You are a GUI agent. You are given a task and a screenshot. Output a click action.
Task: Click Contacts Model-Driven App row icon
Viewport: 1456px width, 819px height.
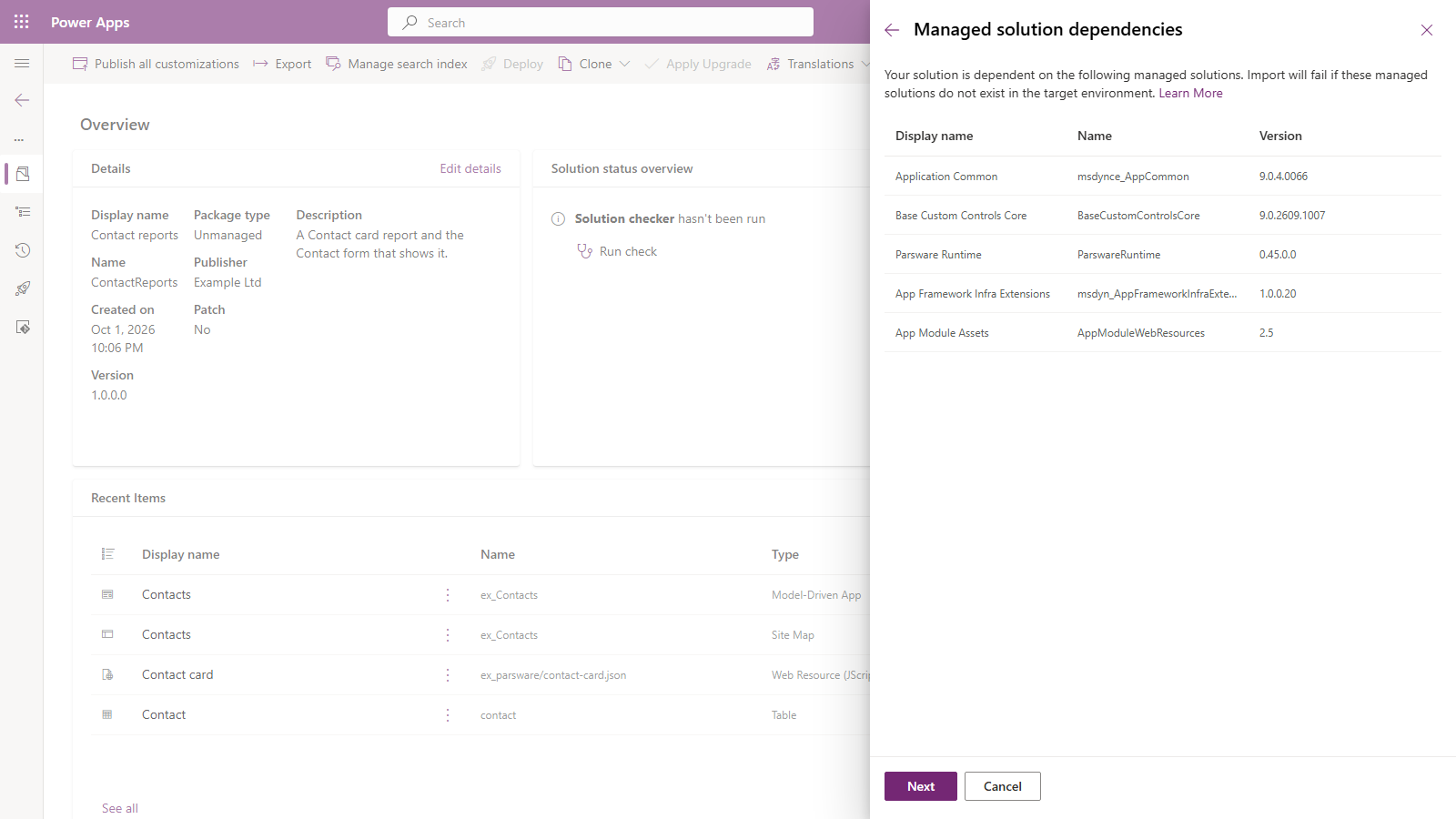coord(107,594)
